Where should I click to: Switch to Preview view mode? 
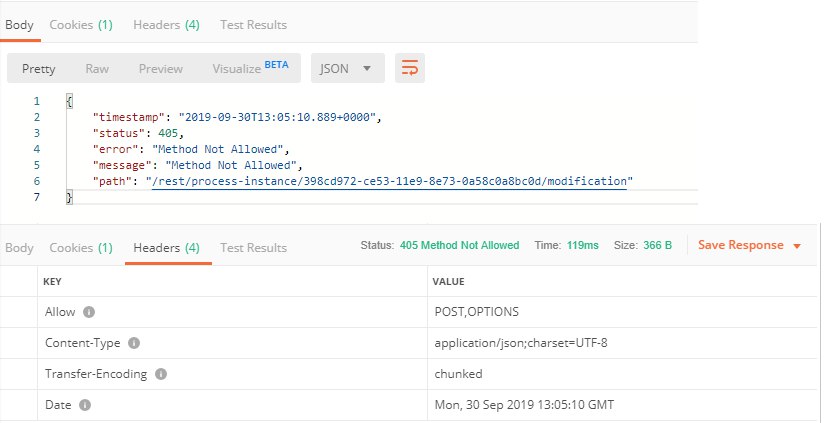tap(161, 69)
